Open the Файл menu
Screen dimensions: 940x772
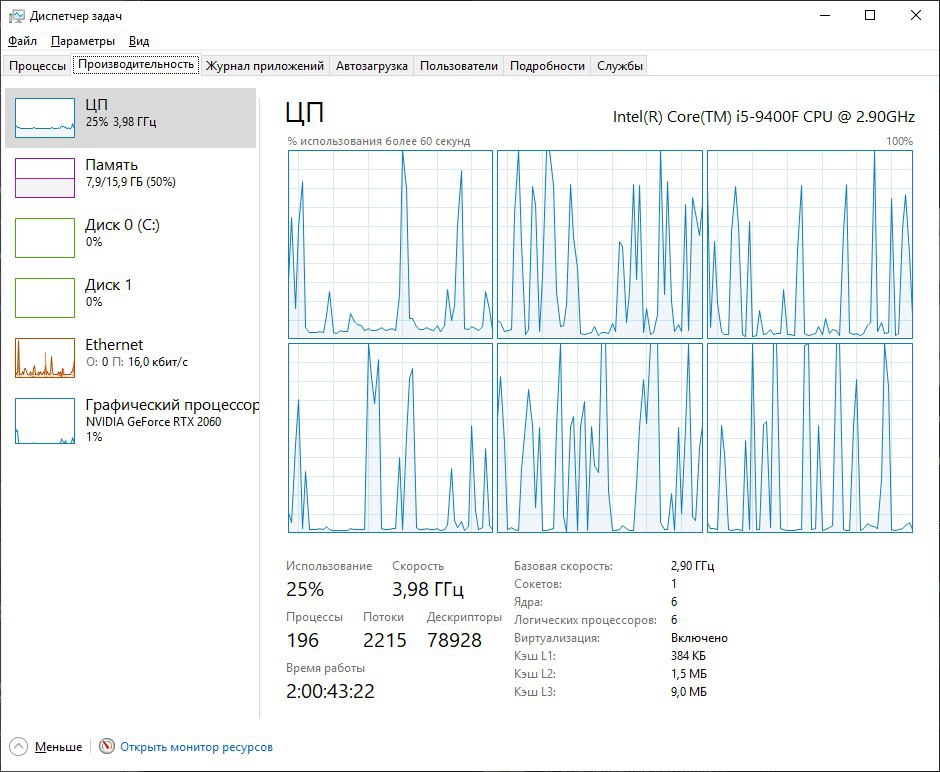click(x=22, y=41)
